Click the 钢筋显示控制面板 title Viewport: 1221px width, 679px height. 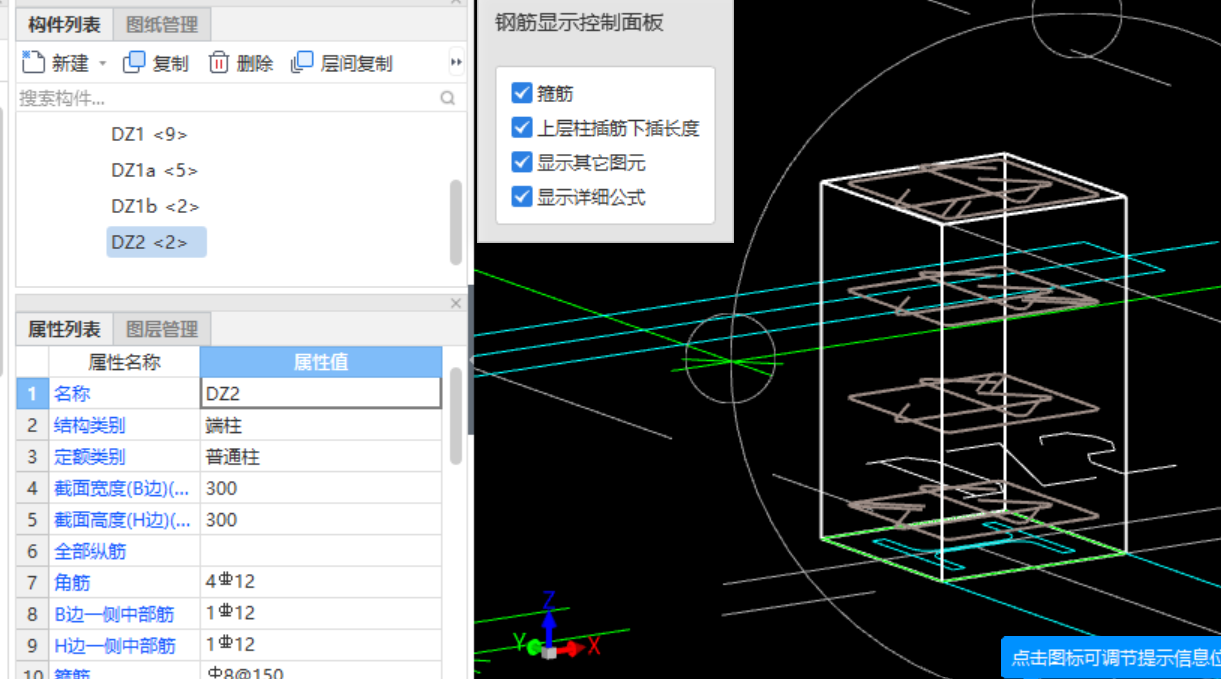579,22
